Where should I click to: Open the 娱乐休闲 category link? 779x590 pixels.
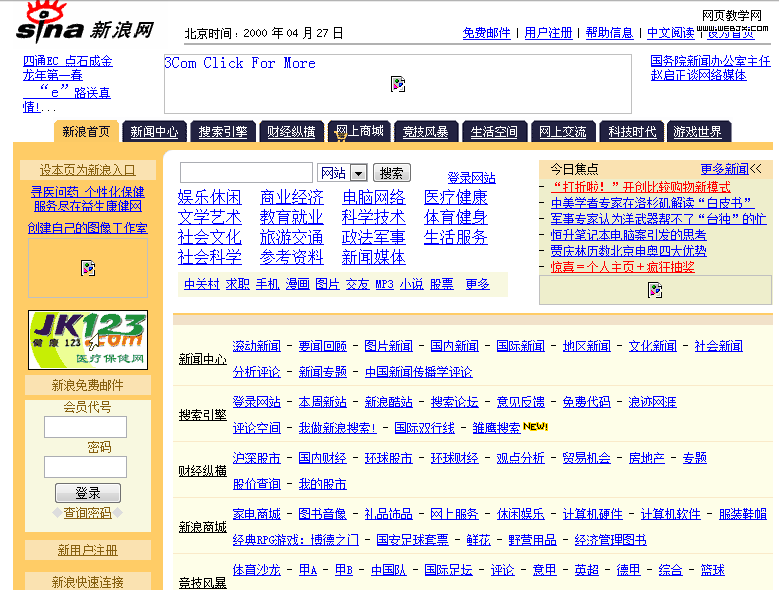(209, 197)
